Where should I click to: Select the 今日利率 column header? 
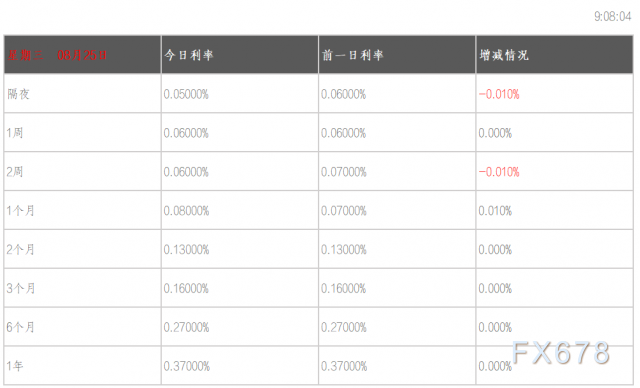pyautogui.click(x=189, y=55)
